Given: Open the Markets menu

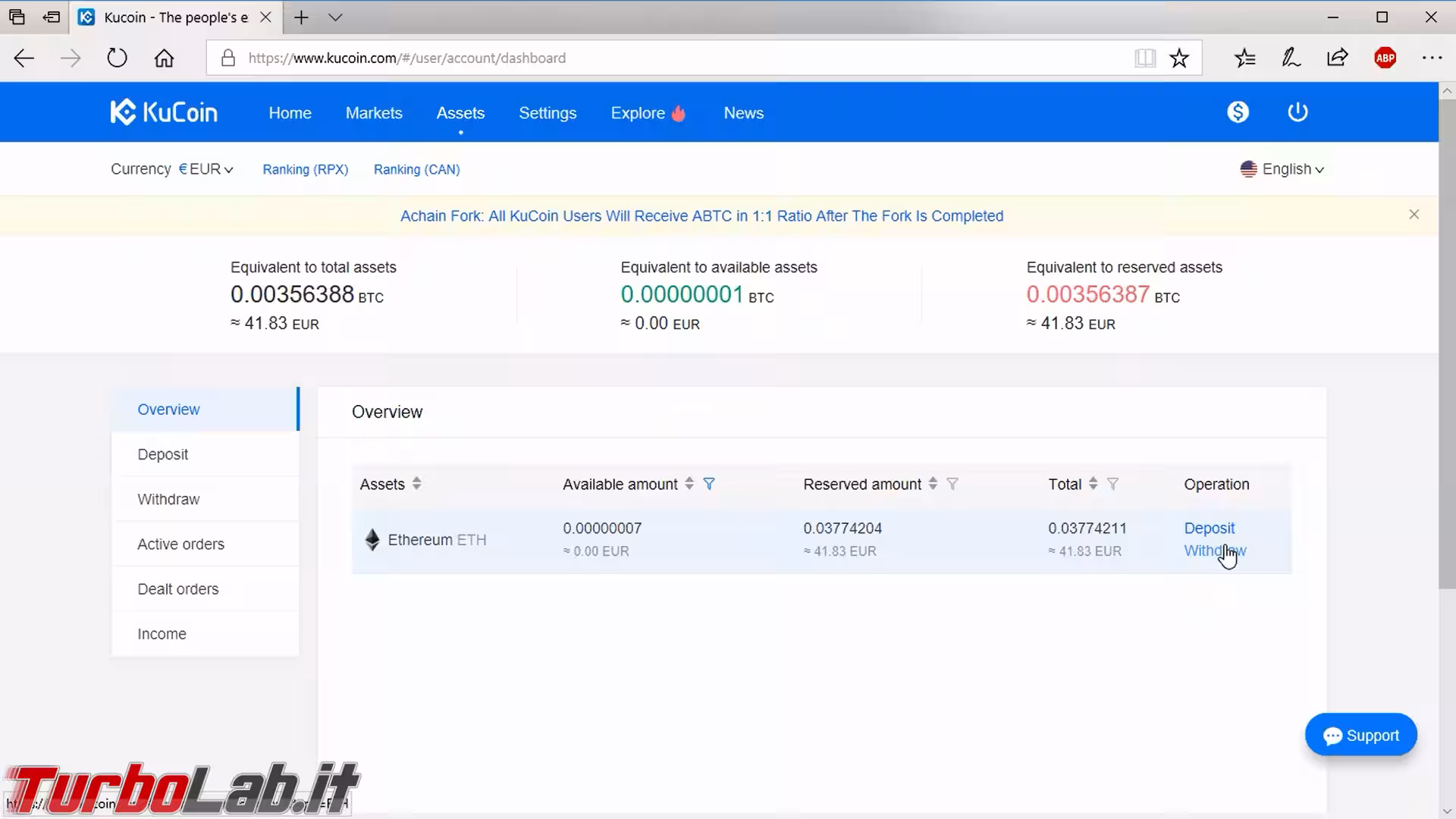Looking at the screenshot, I should [374, 113].
